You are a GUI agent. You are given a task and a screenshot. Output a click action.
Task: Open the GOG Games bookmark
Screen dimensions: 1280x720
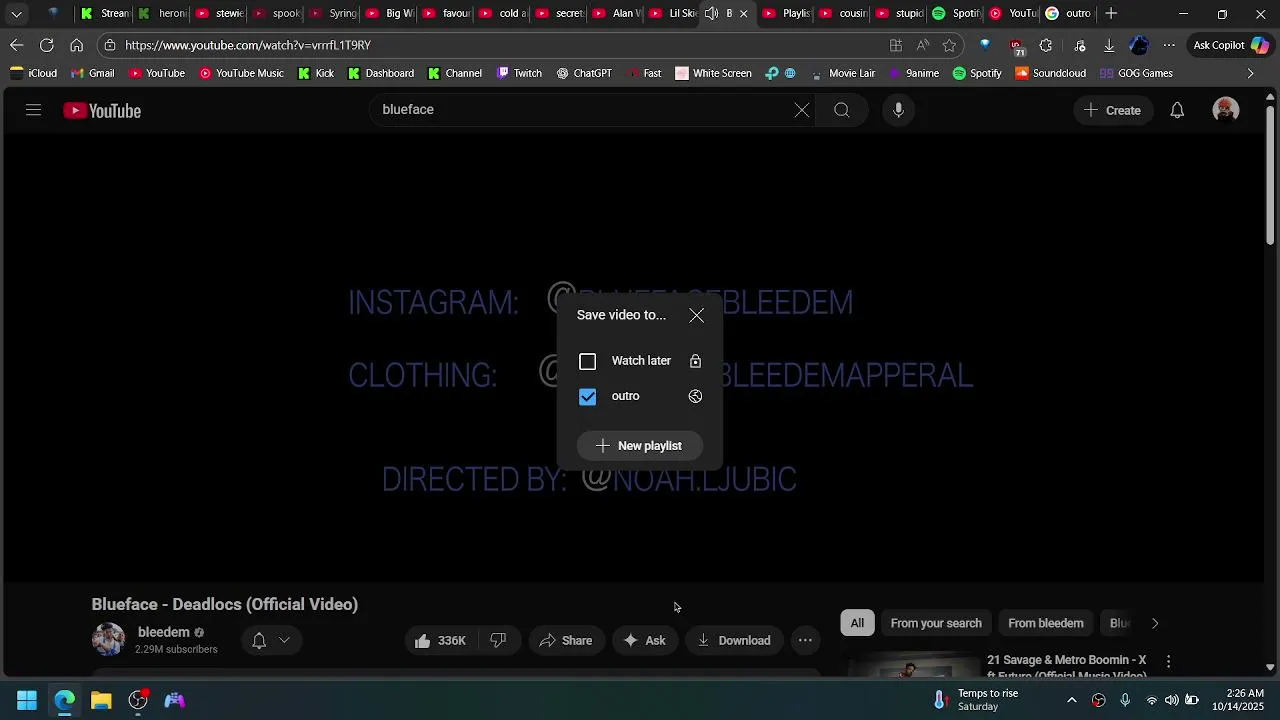(x=1136, y=73)
